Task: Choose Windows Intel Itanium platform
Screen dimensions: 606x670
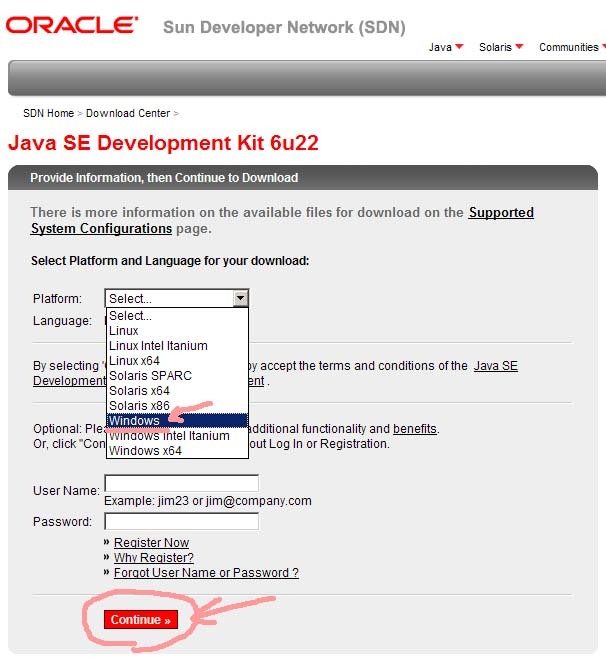Action: [x=177, y=436]
